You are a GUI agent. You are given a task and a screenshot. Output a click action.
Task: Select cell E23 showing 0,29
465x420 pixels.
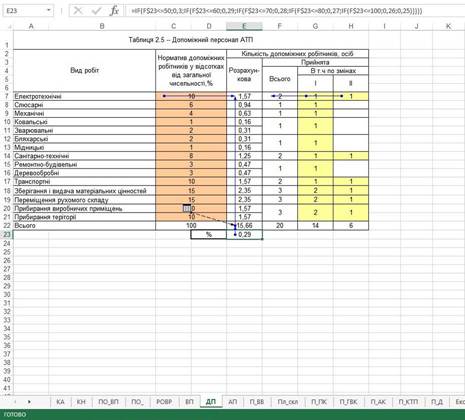[244, 234]
